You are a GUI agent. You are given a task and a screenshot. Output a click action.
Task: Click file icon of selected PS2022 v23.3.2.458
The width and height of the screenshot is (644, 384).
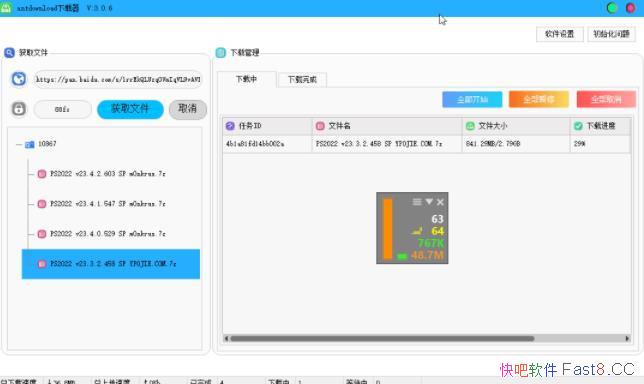point(42,264)
